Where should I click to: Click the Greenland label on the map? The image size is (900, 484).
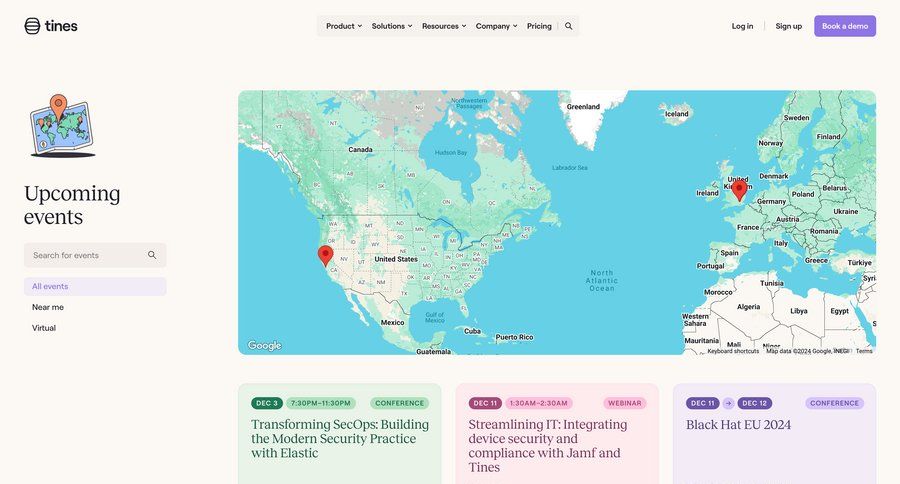(583, 107)
